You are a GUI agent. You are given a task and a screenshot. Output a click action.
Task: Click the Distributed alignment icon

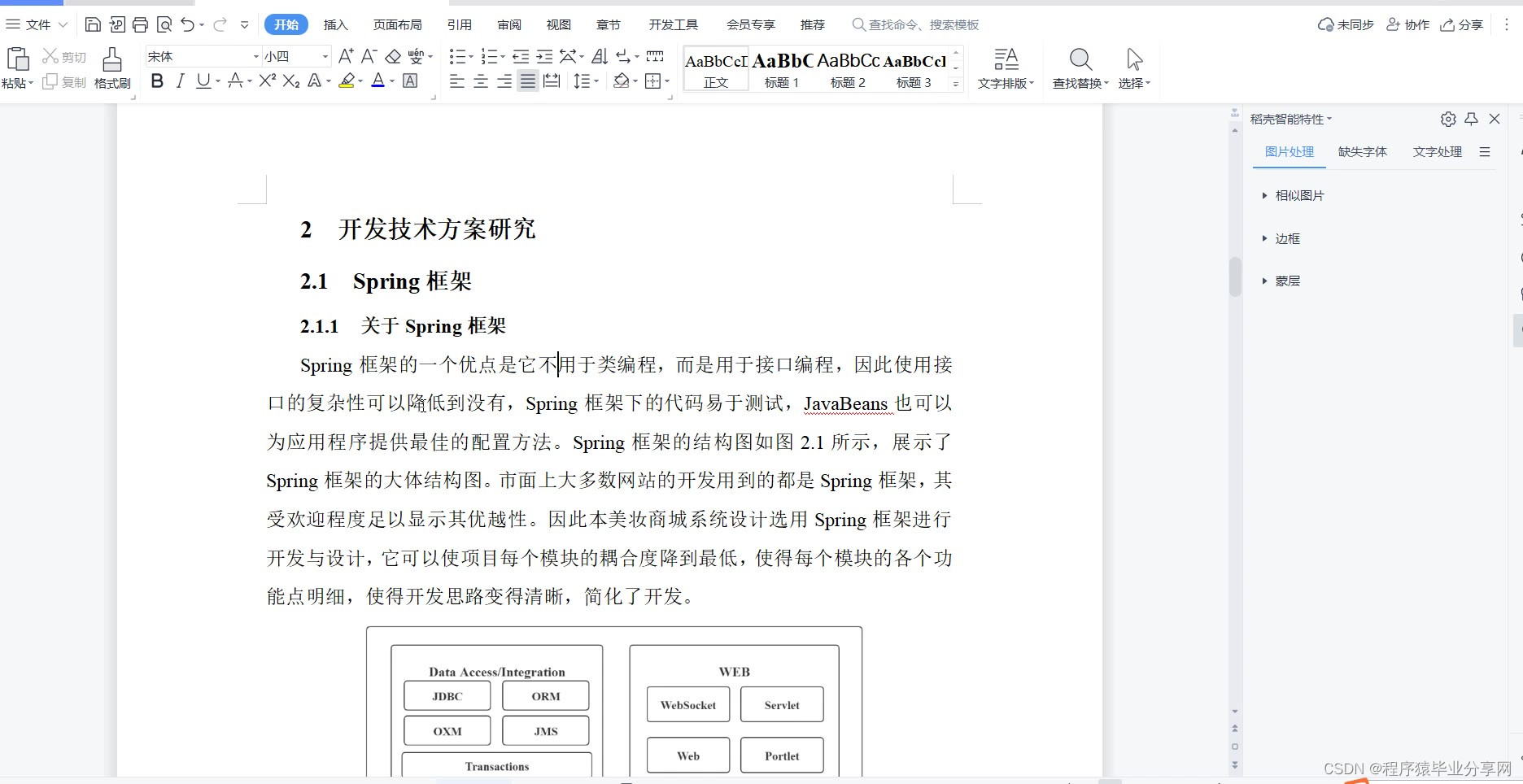552,81
